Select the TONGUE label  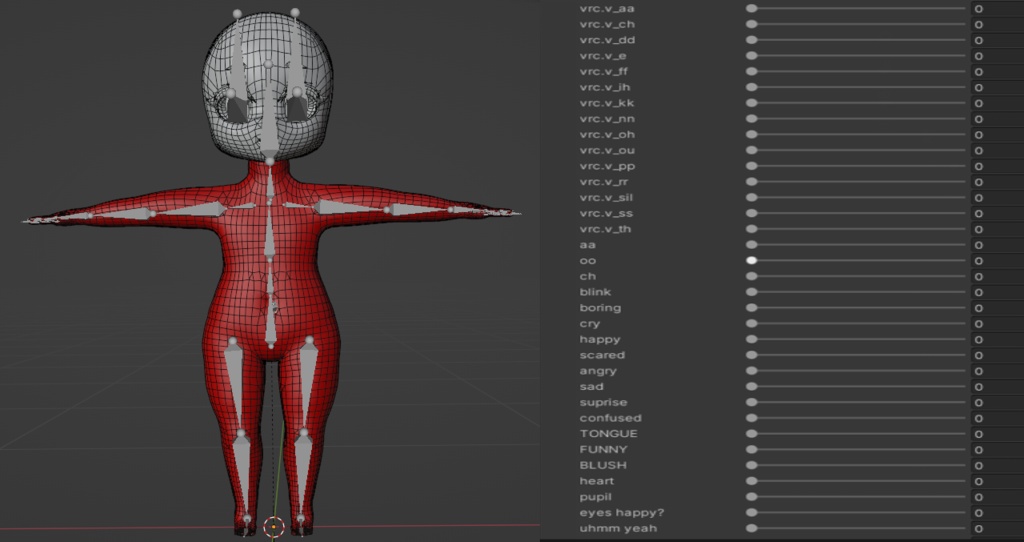point(608,434)
